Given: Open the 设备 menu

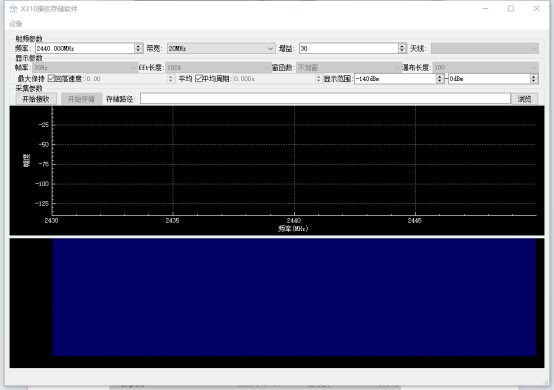Looking at the screenshot, I should (16, 24).
